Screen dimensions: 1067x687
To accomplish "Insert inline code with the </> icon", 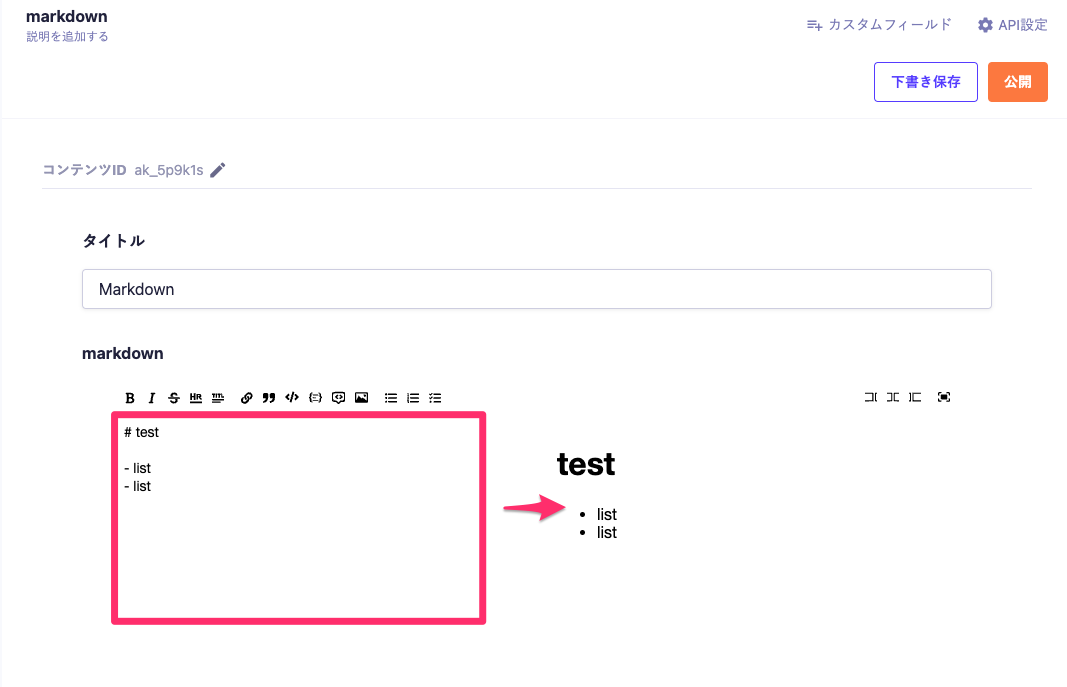I will [292, 397].
